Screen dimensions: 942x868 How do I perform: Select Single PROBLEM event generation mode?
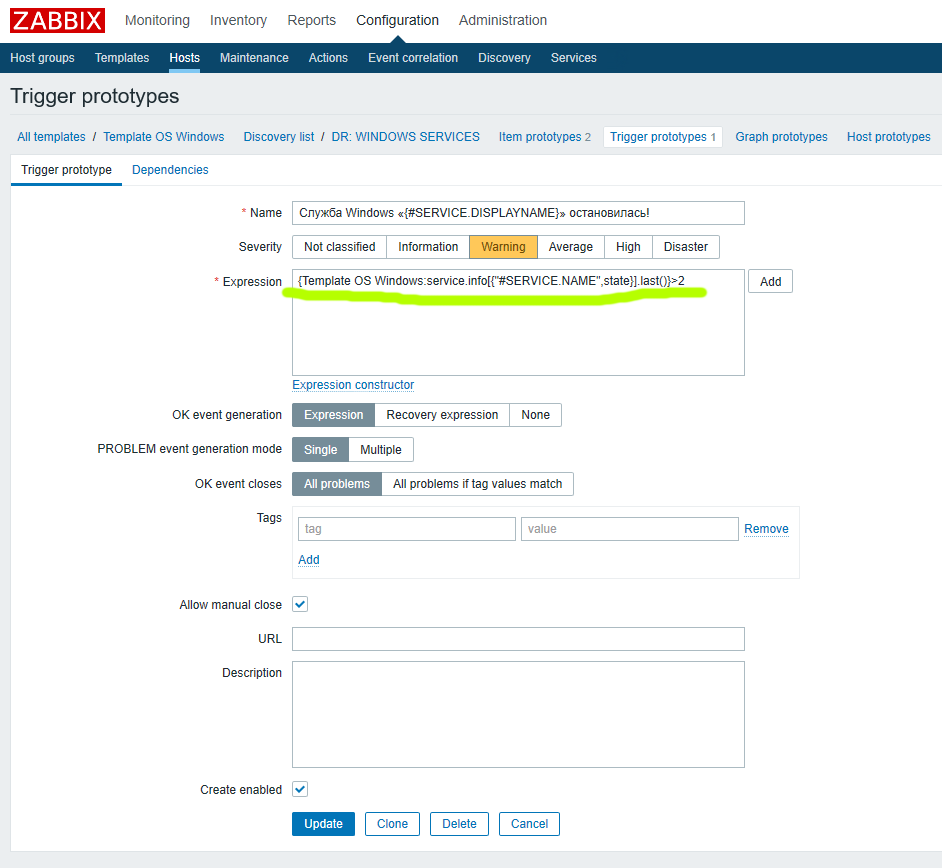(320, 449)
